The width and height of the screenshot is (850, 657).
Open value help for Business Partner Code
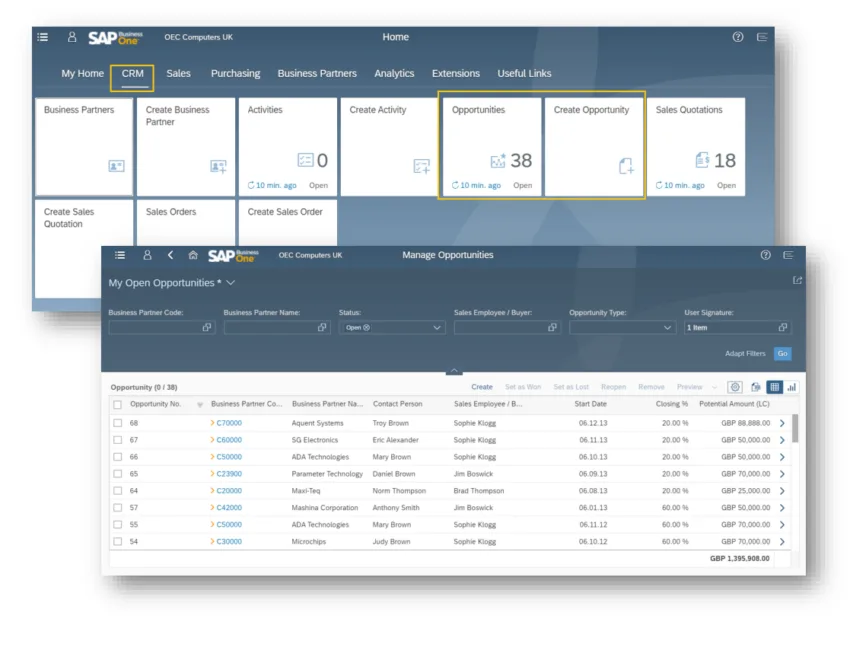point(206,327)
